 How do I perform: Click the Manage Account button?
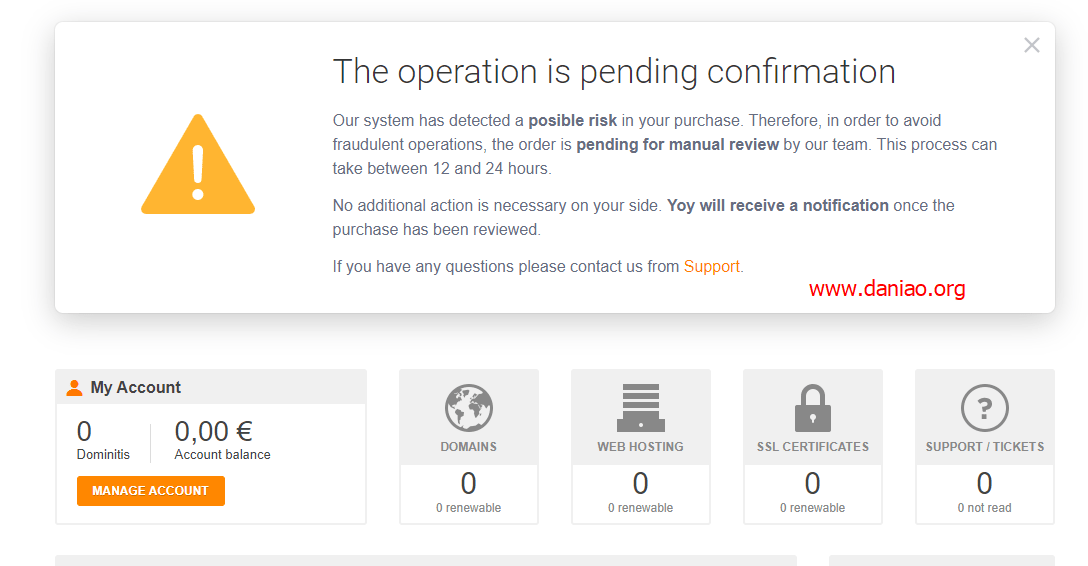[x=151, y=490]
